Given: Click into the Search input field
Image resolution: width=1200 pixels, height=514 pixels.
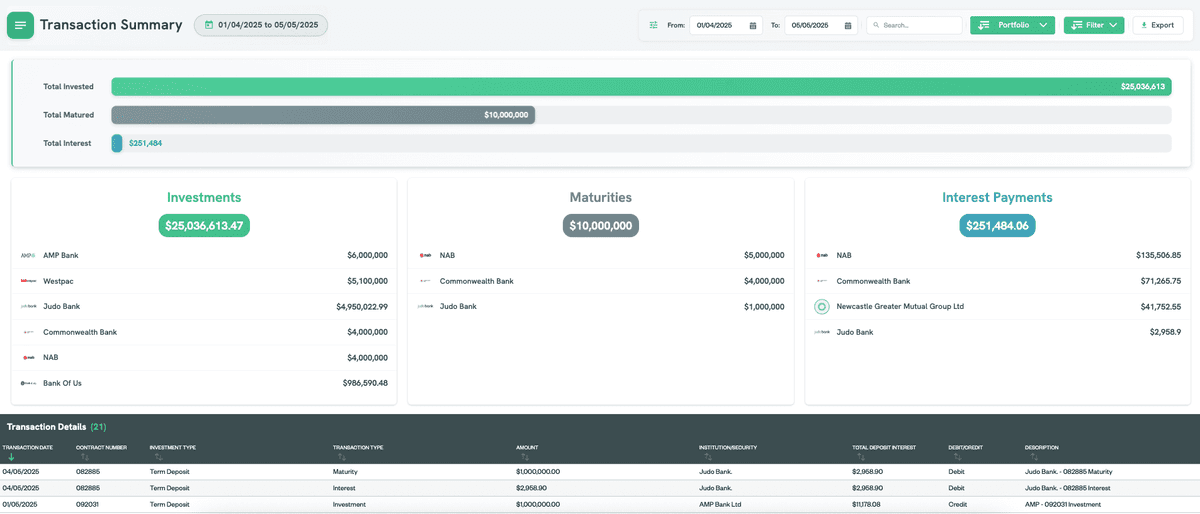Looking at the screenshot, I should click(x=914, y=25).
